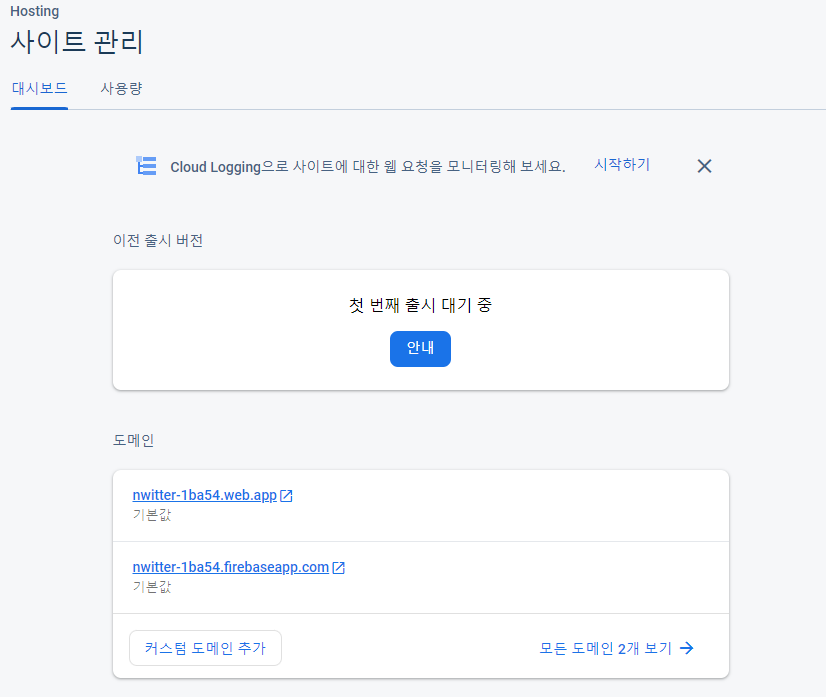Screen dimensions: 826x697
Task: Click external-link icon next to nwitter-1ba54.firebaseapp.com
Action: click(x=338, y=567)
